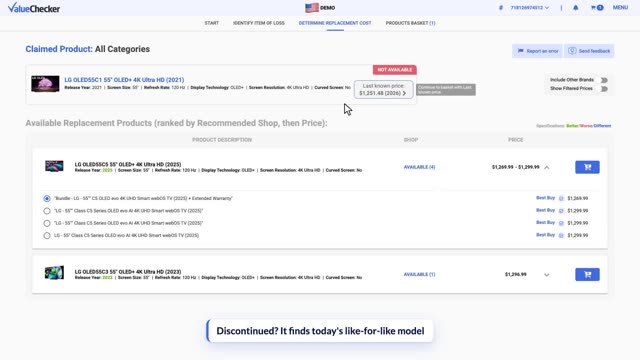Open Best Buy link for third offer

(x=545, y=222)
